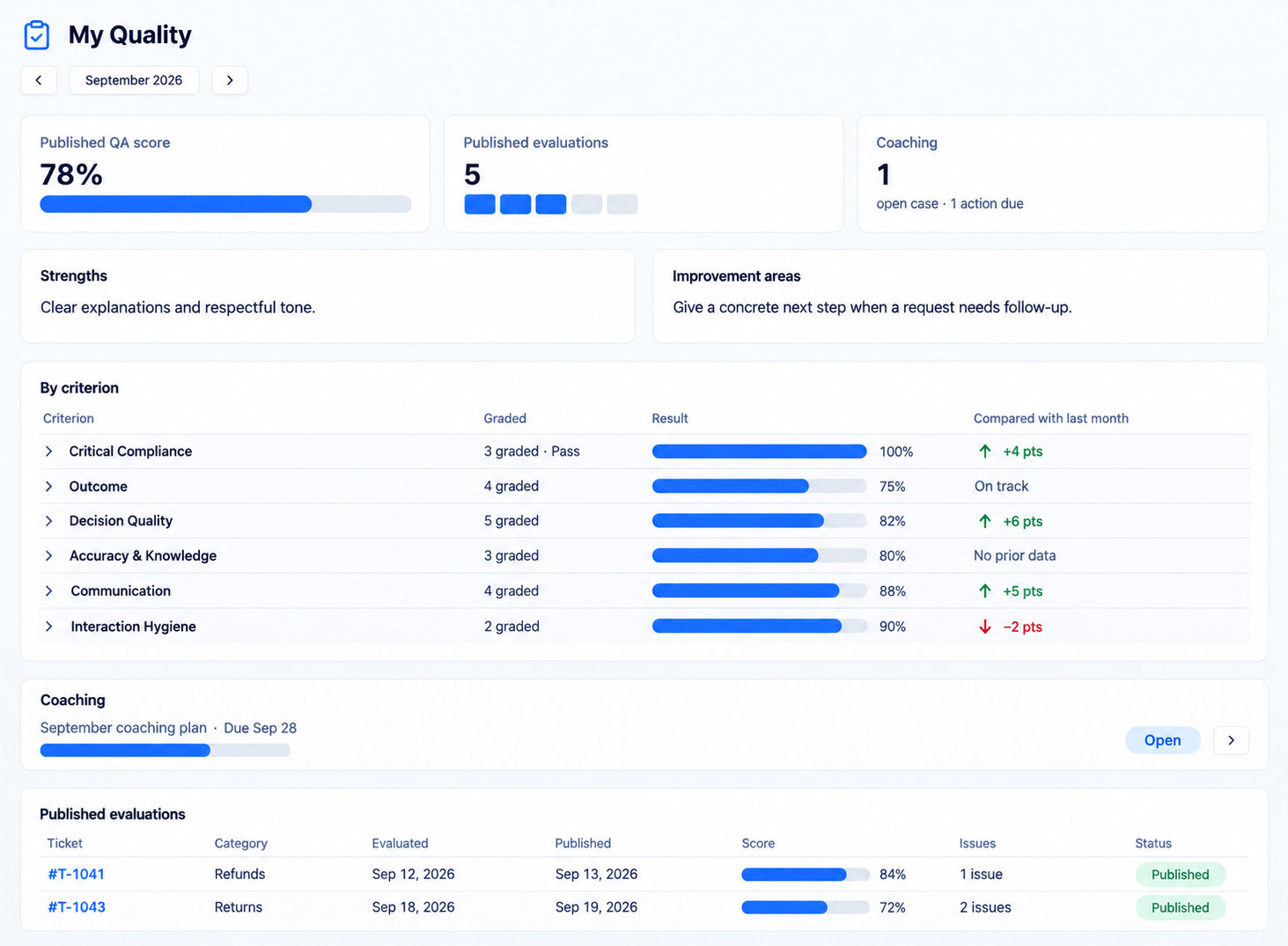This screenshot has height=946, width=1288.
Task: Click the My Quality clipboard icon
Action: click(x=37, y=35)
